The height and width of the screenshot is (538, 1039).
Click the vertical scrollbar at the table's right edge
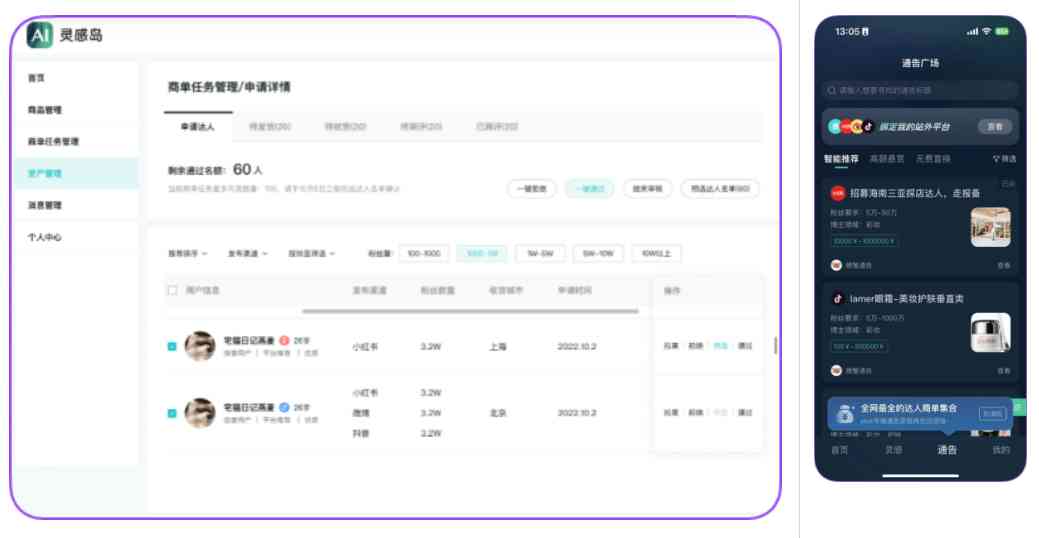[x=776, y=345]
